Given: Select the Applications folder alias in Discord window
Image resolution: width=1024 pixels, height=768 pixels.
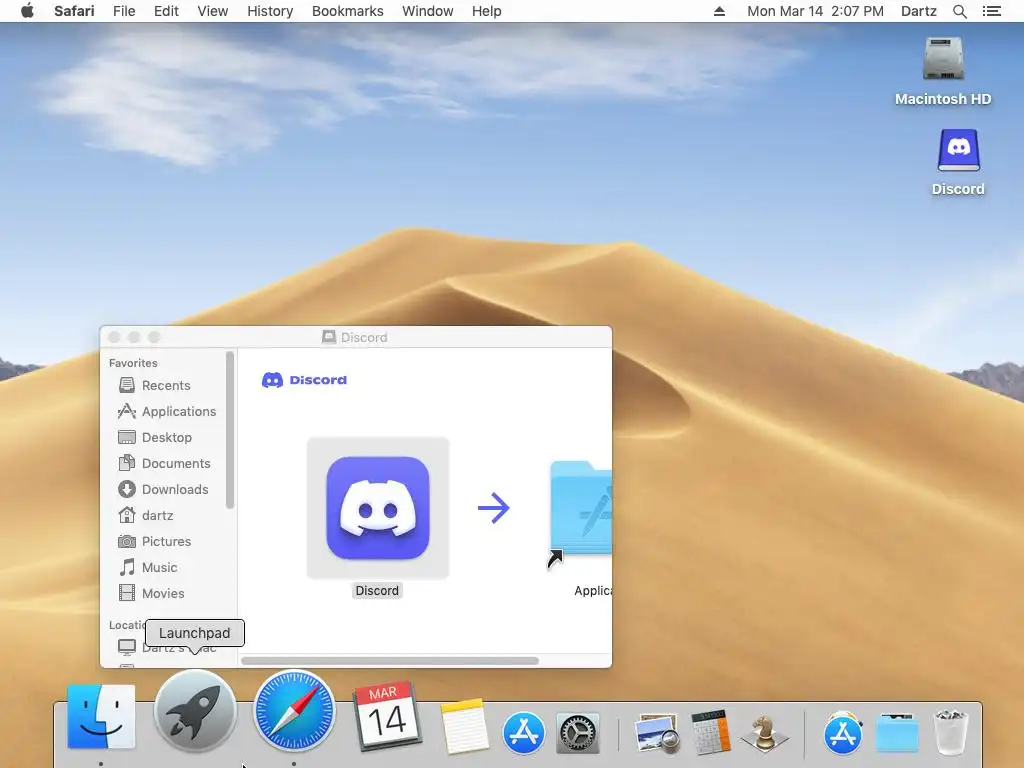Looking at the screenshot, I should pos(581,516).
